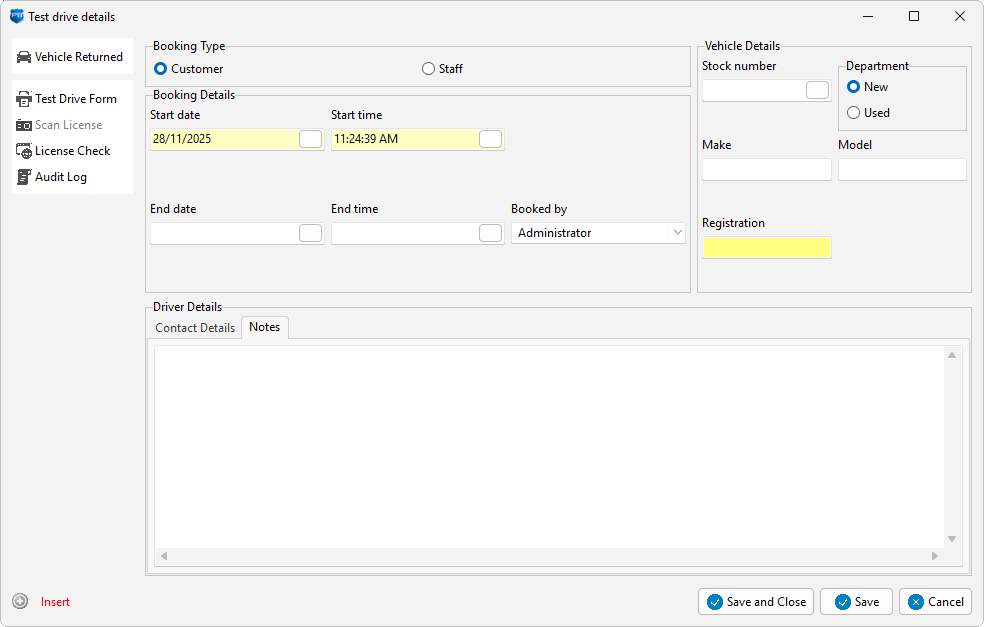Expand the Booked by dropdown
The width and height of the screenshot is (984, 627).
(677, 233)
